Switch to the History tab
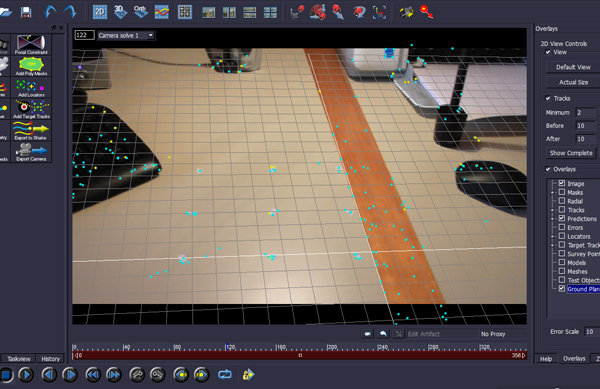The image size is (600, 389). click(51, 358)
